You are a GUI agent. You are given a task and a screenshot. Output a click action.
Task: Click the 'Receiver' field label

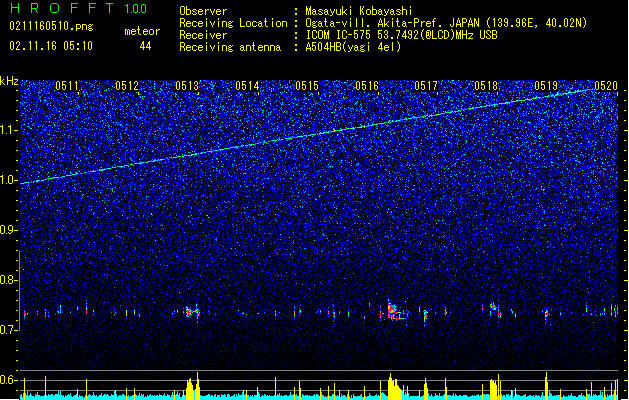[203, 35]
